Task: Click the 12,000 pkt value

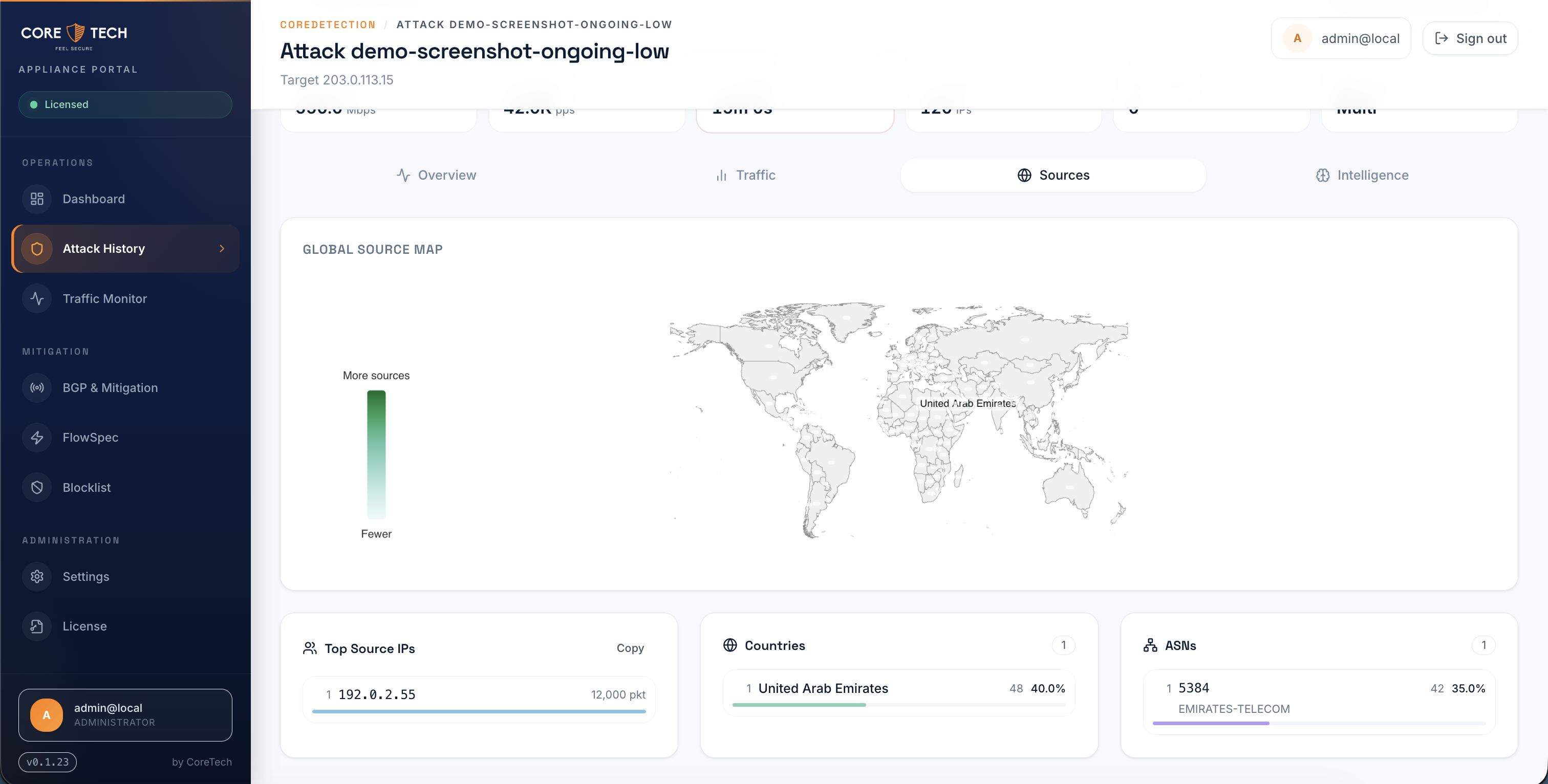Action: pyautogui.click(x=618, y=694)
